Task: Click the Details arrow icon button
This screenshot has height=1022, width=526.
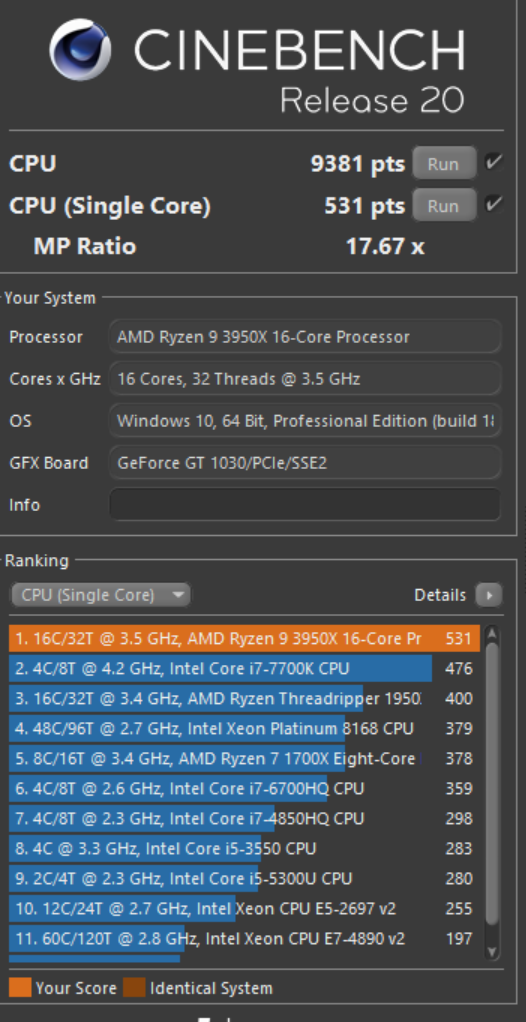Action: pos(488,594)
